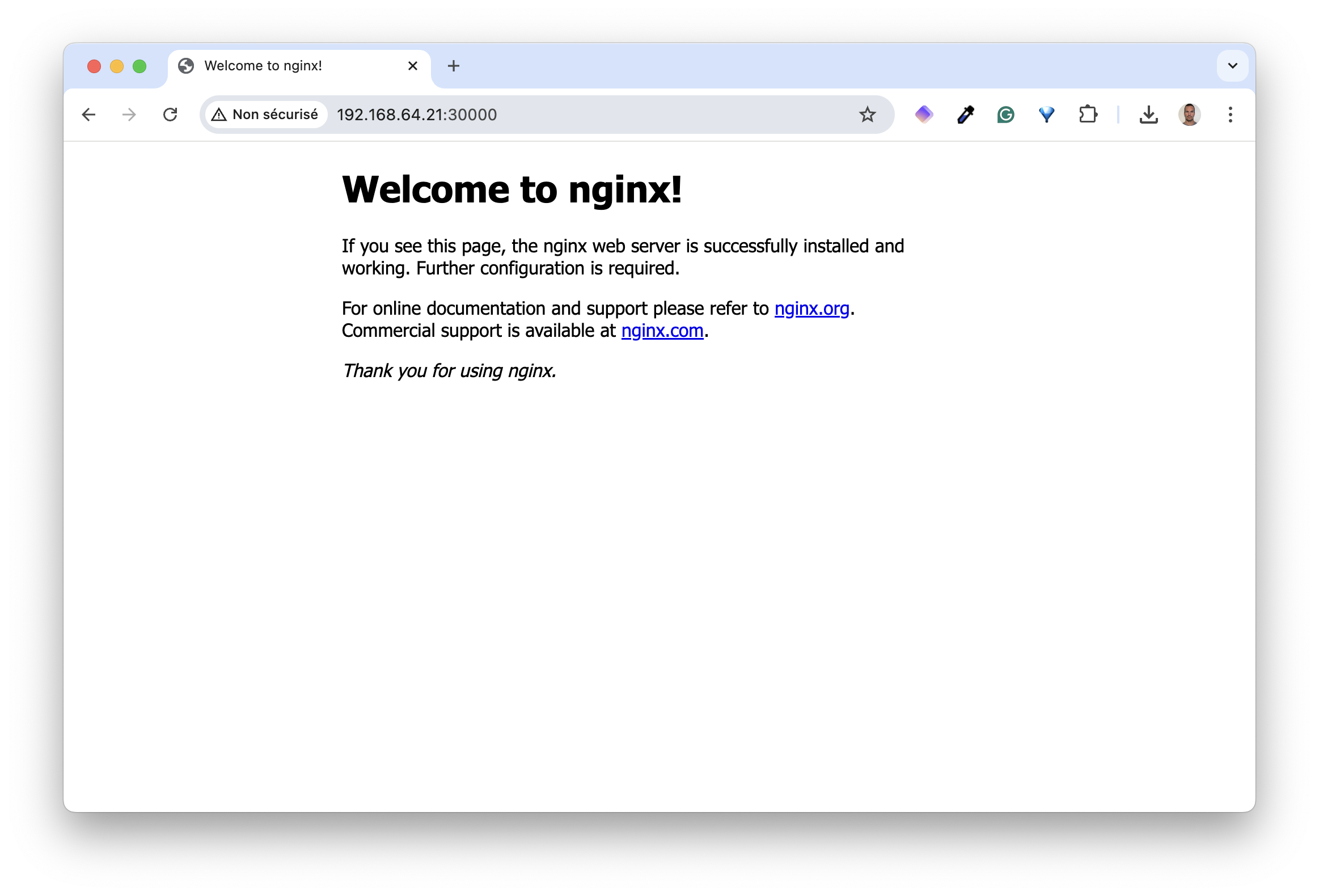Open the Extensions puzzle piece menu
The height and width of the screenshot is (896, 1319).
coord(1088,115)
